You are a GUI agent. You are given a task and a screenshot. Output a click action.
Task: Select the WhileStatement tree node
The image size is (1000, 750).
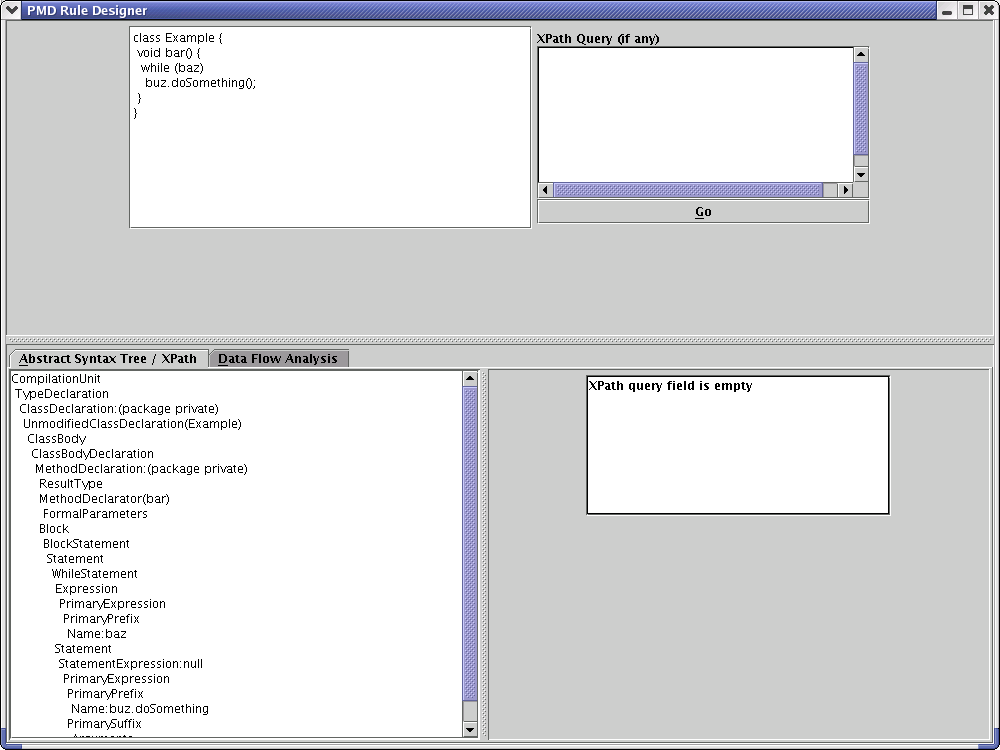coord(94,573)
